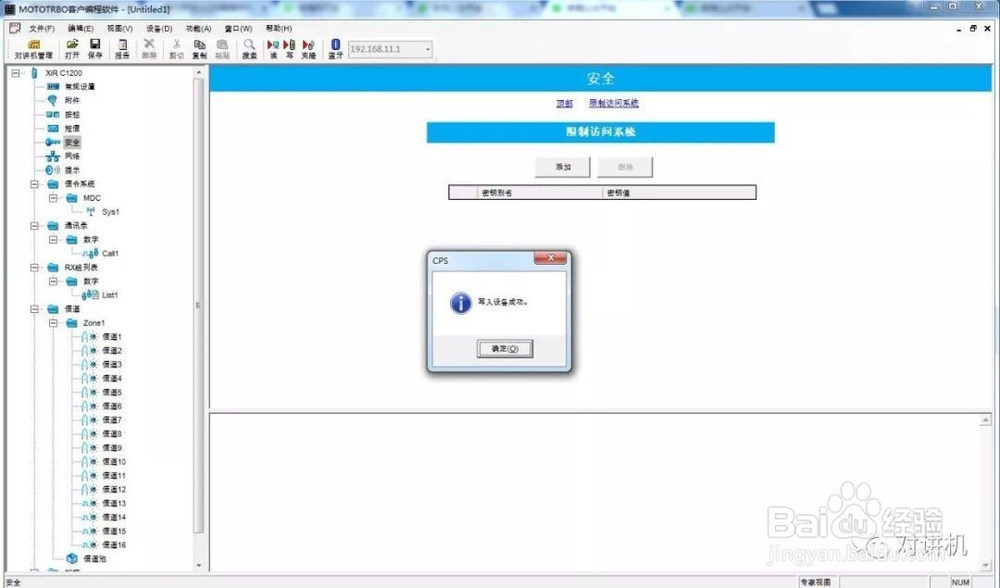The image size is (1000, 588).
Task: Select the List1 RX group list item
Action: click(110, 295)
